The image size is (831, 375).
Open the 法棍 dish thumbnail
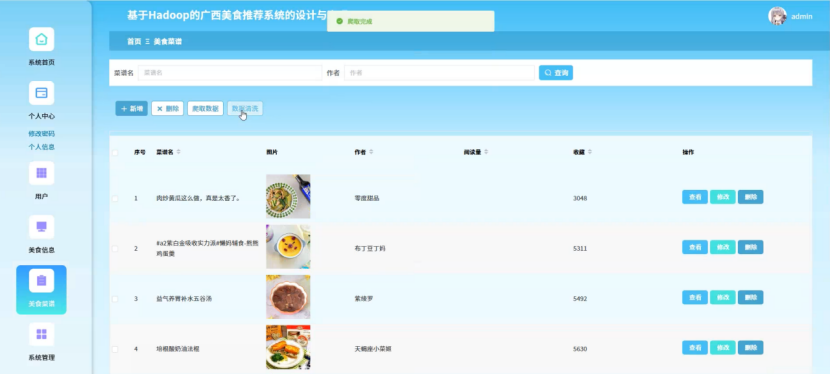click(x=288, y=347)
